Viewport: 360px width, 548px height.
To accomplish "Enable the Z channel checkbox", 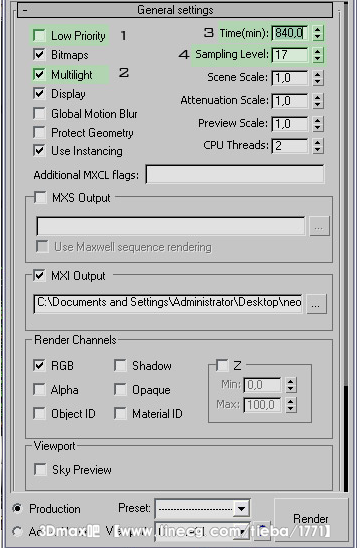I will click(222, 366).
